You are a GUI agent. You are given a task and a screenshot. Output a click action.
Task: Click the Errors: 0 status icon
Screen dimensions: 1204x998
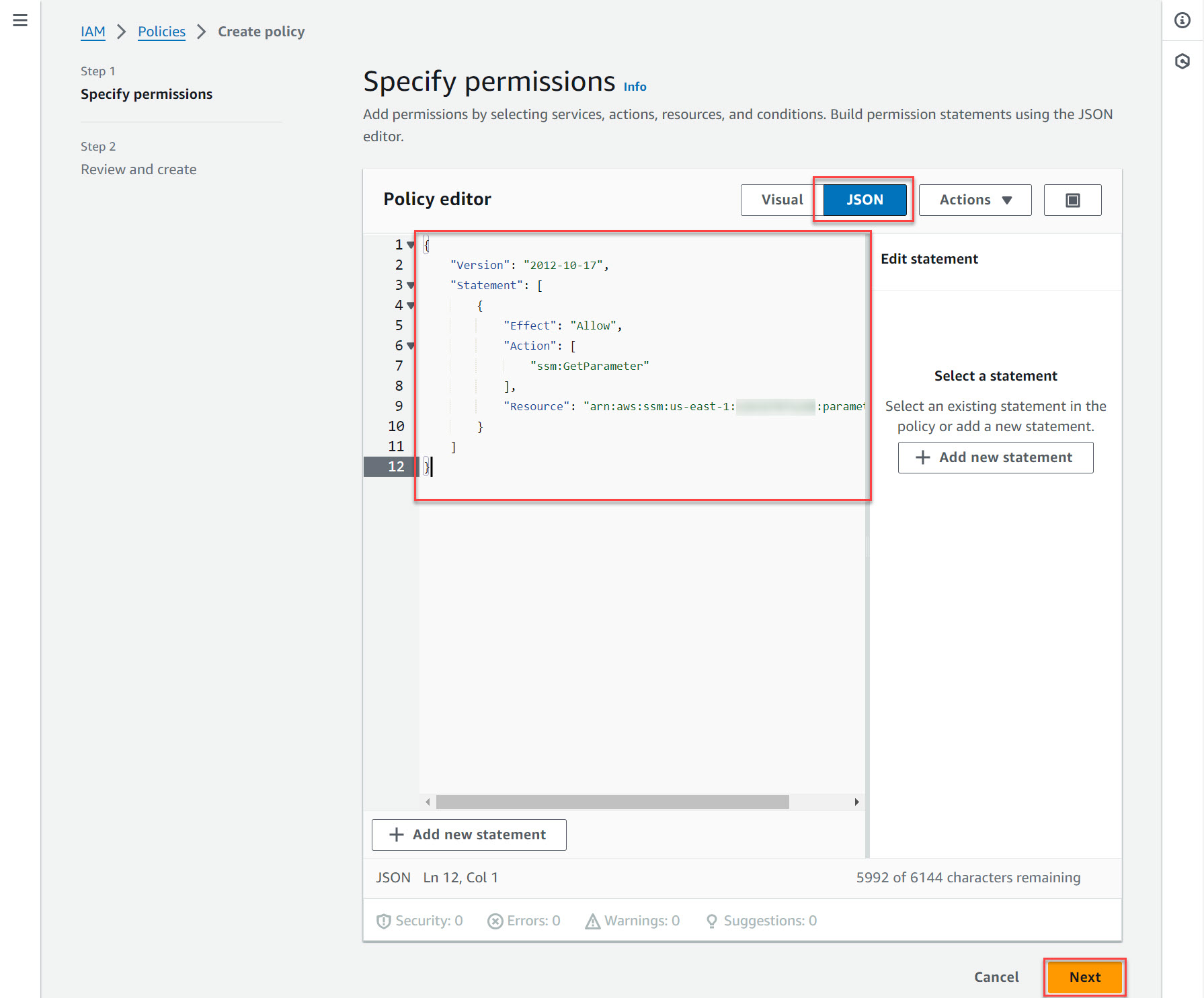(495, 921)
